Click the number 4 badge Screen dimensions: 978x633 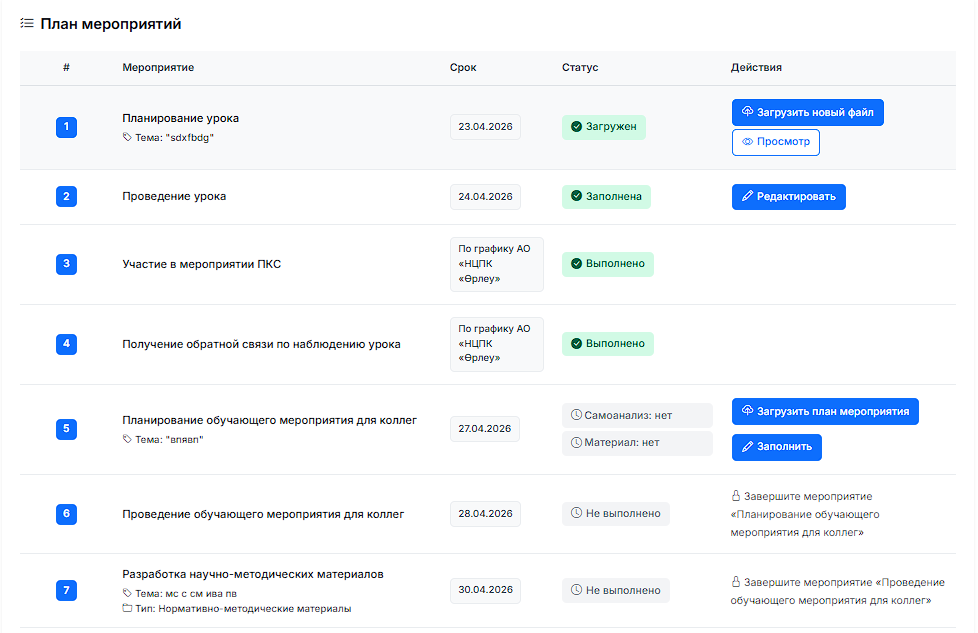(67, 344)
